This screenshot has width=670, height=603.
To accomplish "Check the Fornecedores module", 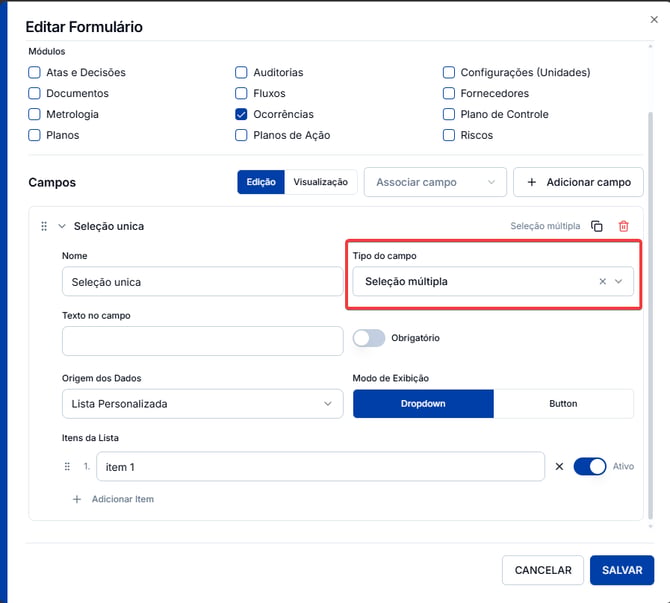I will coord(449,93).
